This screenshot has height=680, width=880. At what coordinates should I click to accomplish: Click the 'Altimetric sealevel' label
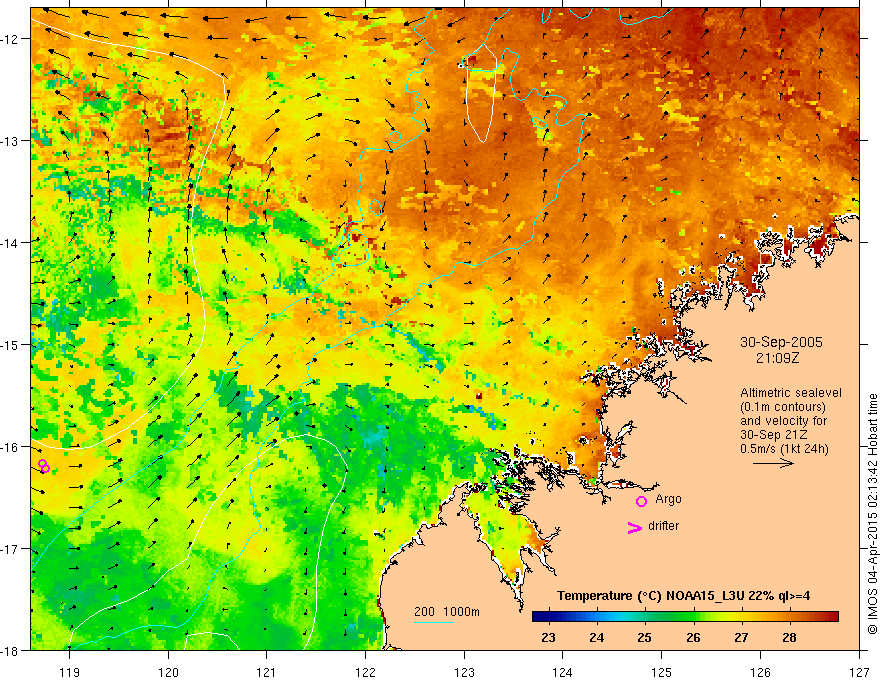791,393
